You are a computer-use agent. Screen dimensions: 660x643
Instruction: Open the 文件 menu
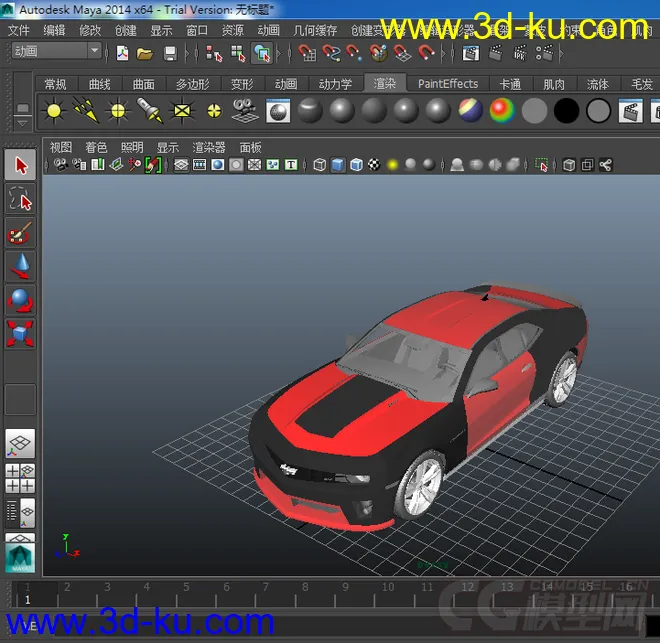(x=19, y=31)
